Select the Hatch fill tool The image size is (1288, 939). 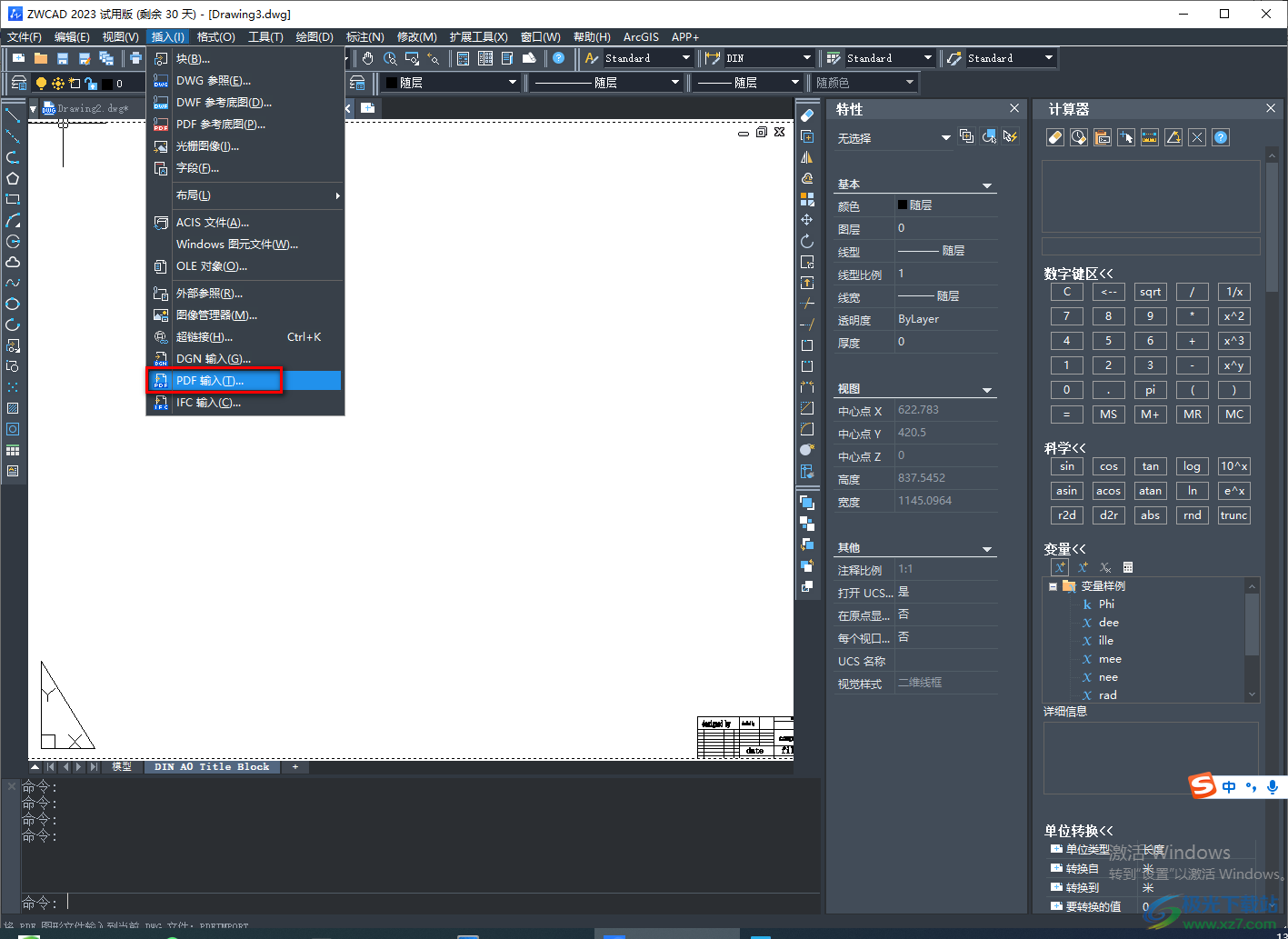[13, 408]
